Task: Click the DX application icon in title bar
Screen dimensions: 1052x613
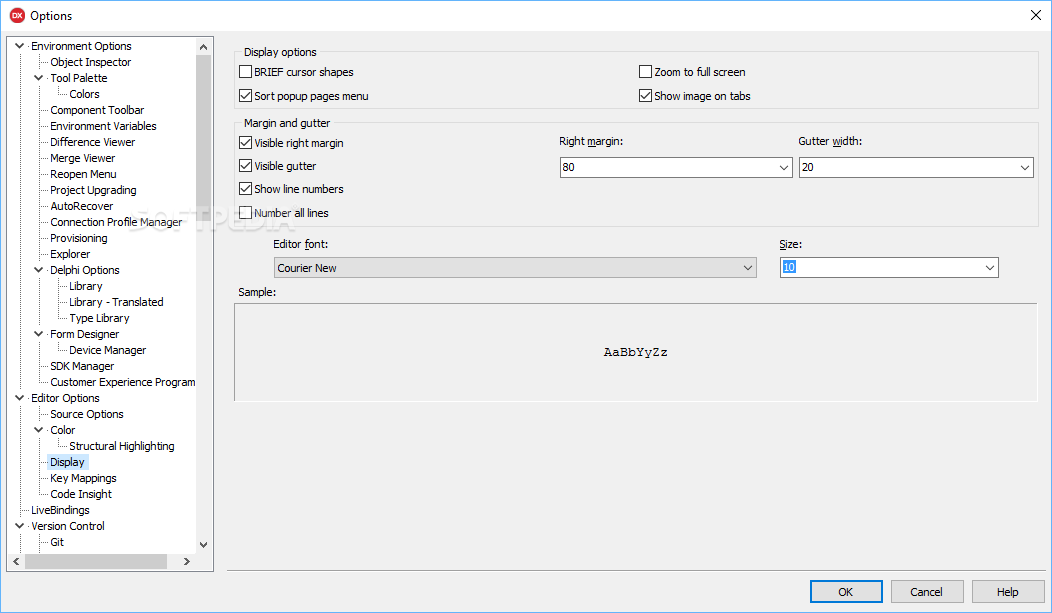Action: tap(17, 15)
